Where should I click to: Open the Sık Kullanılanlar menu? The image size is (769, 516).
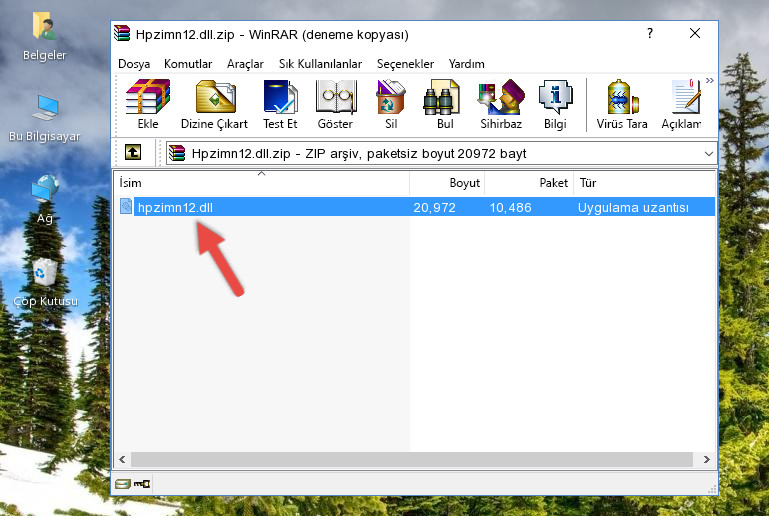click(320, 64)
